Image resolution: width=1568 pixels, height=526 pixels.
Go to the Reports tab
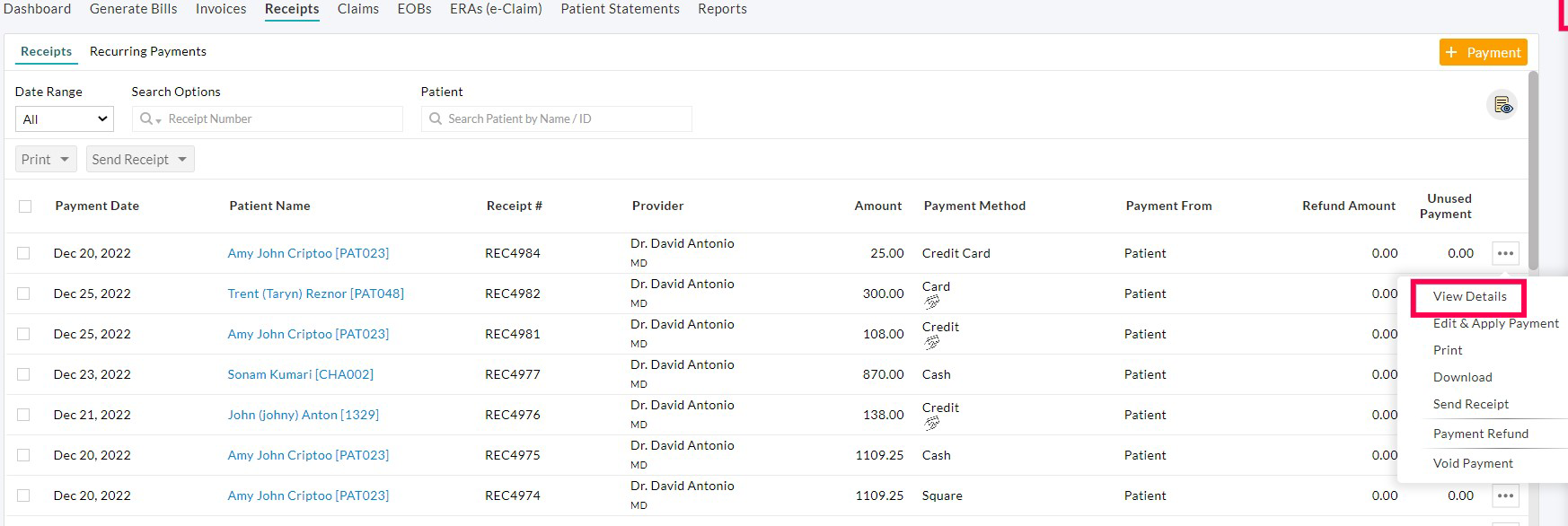point(722,9)
